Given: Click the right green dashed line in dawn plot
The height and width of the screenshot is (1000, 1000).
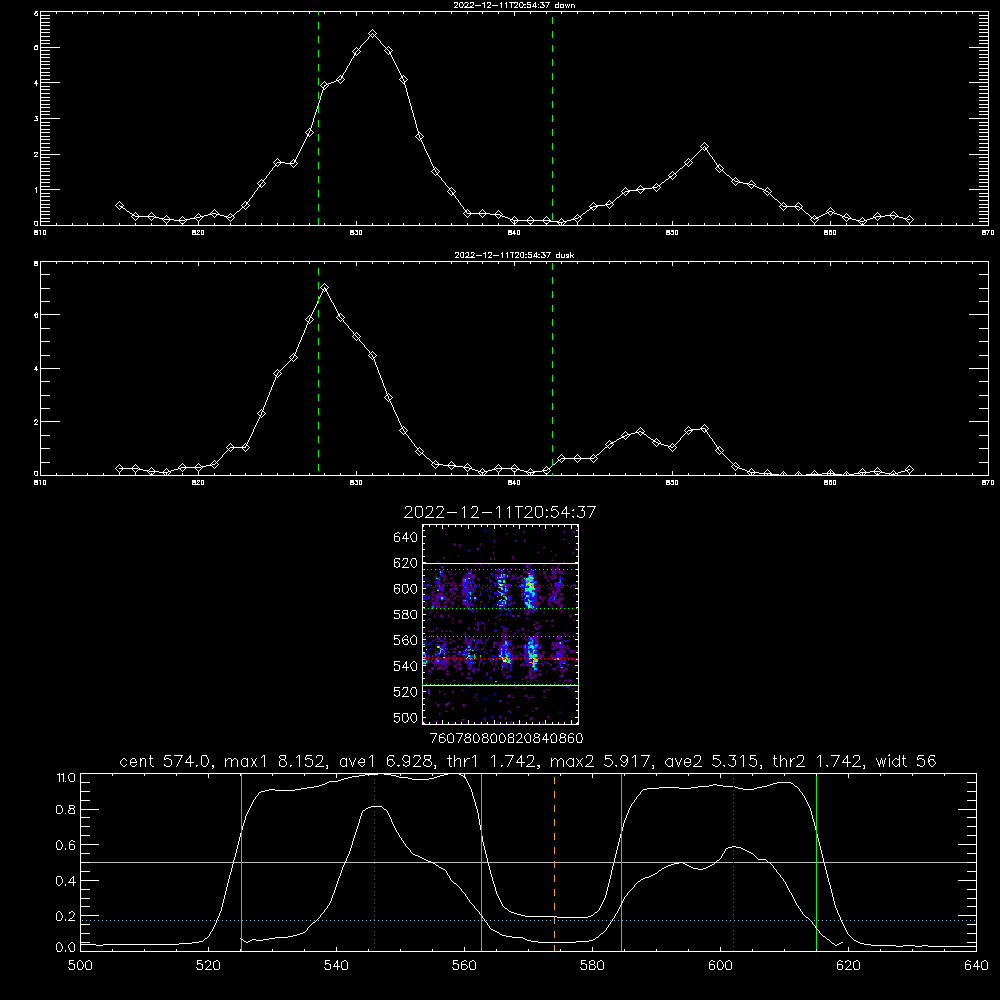Looking at the screenshot, I should (x=552, y=118).
